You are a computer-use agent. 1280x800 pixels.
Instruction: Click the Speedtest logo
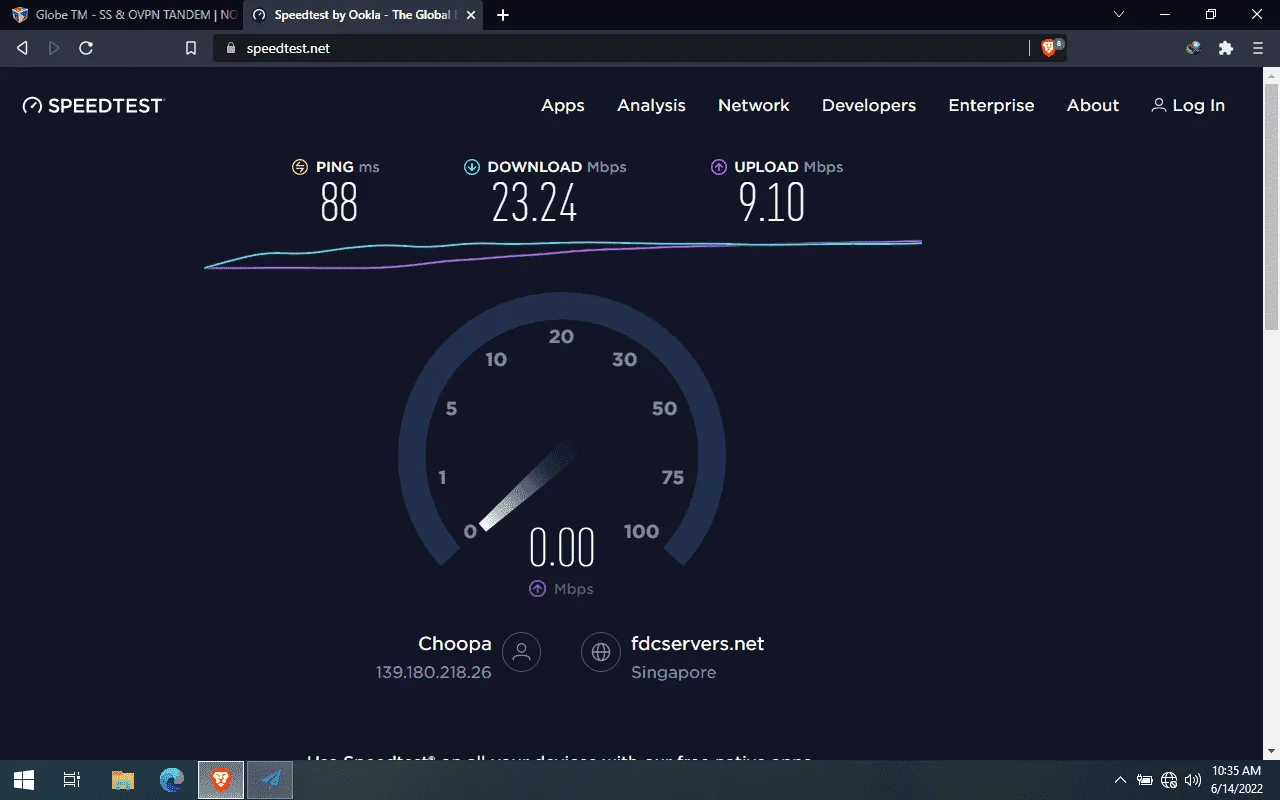(x=92, y=105)
